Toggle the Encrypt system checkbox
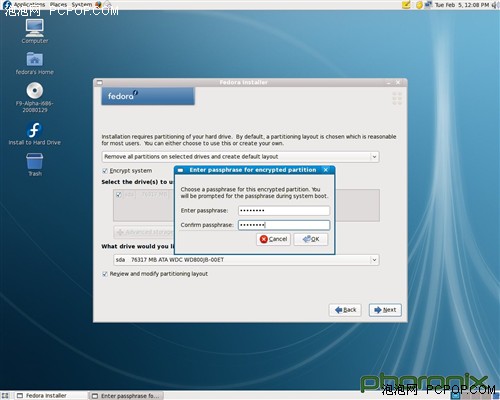This screenshot has height=400, width=500. [105, 171]
